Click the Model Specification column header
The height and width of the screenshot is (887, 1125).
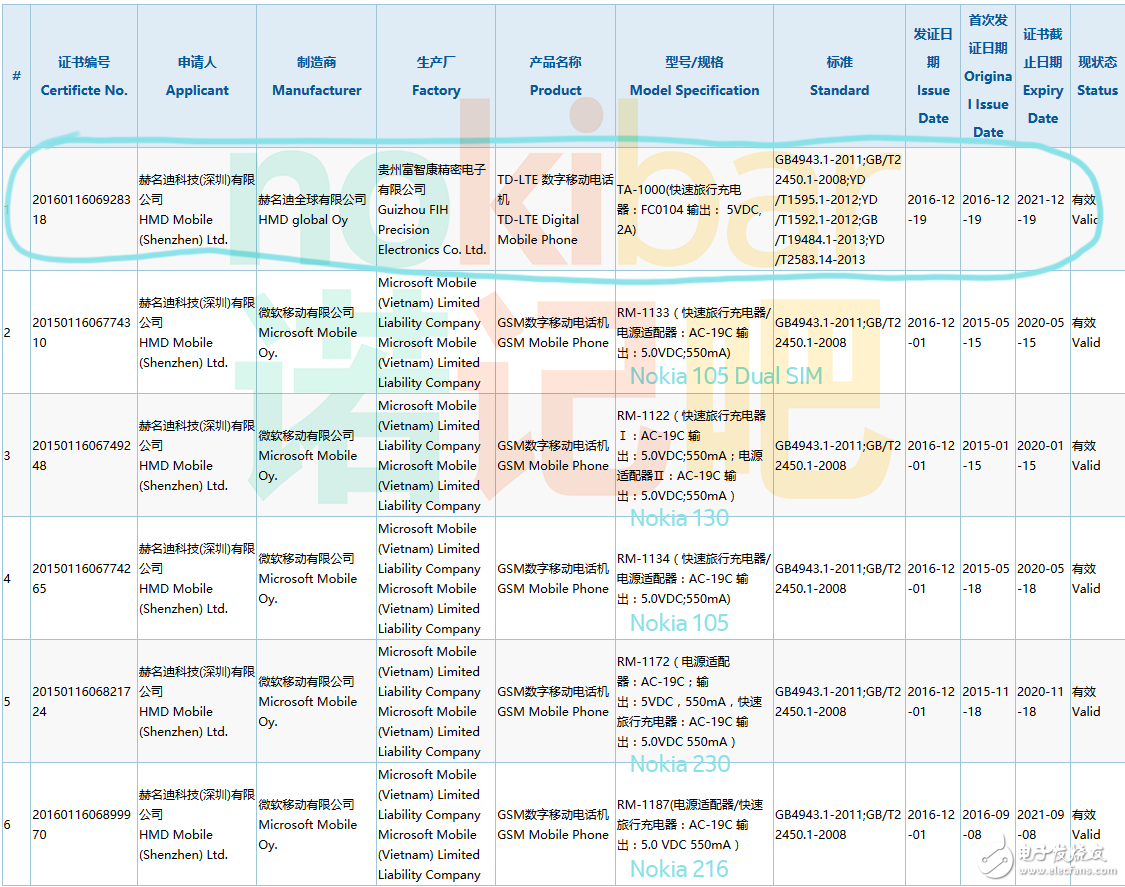point(694,76)
